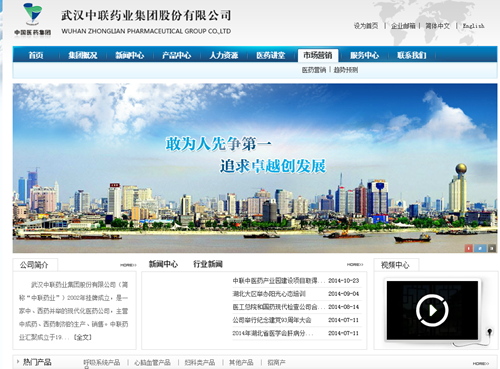Select banner slide indicator 1
Viewport: 500px width, 369px height.
(x=469, y=248)
